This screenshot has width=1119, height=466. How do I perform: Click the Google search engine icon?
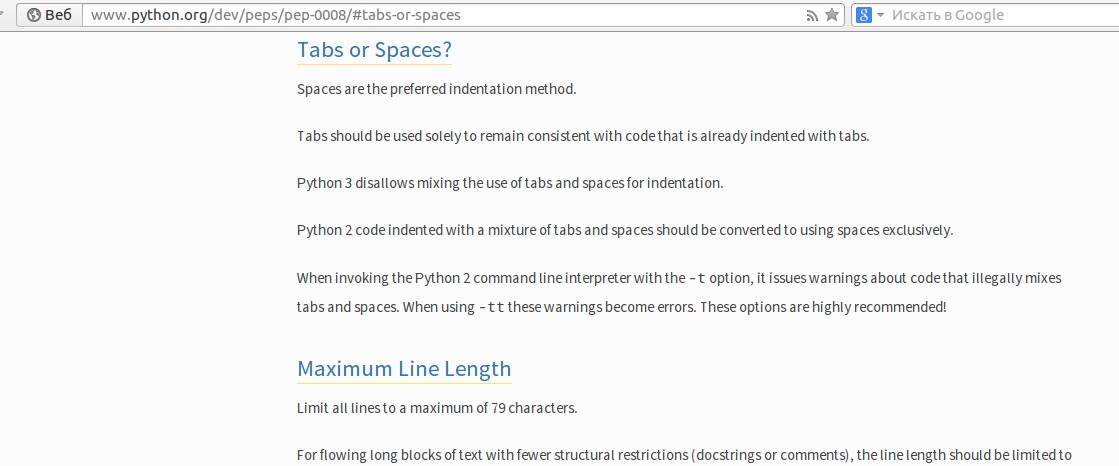pos(864,15)
